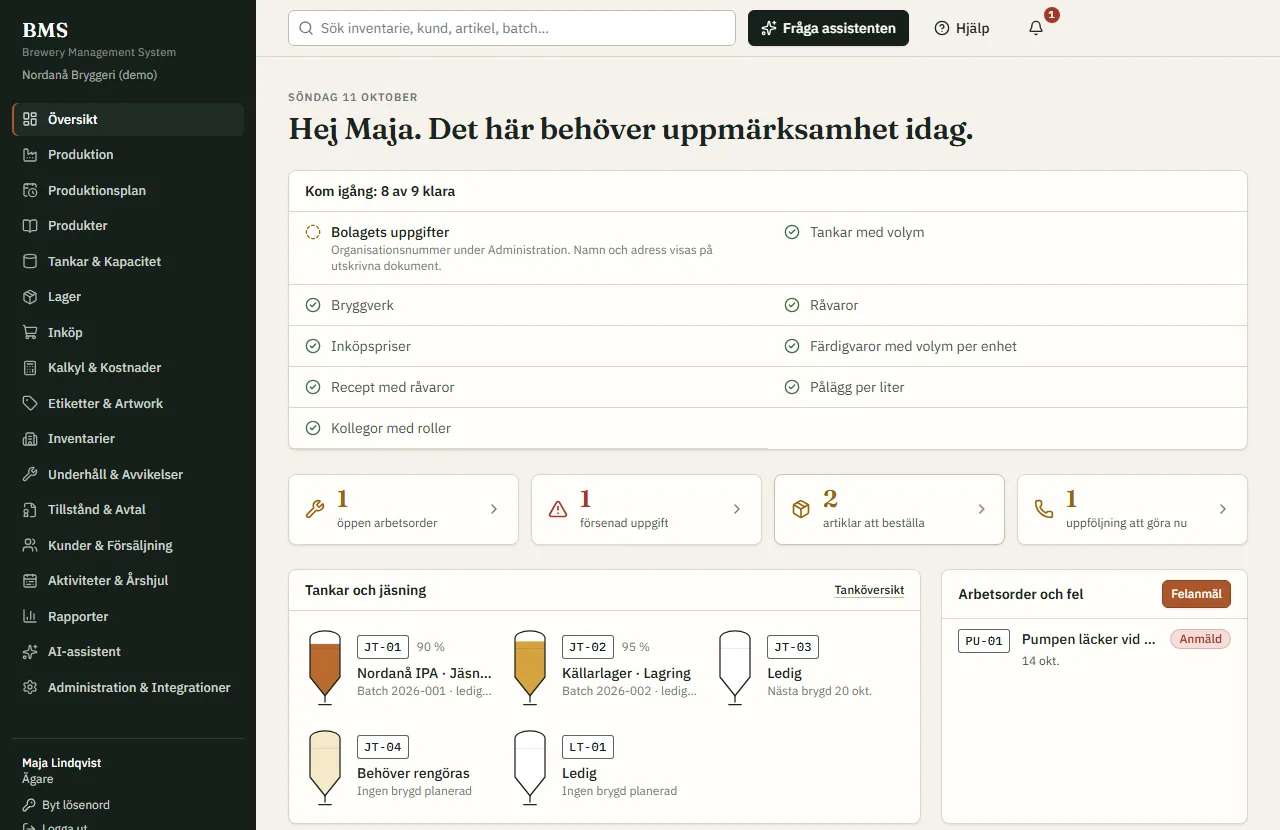This screenshot has height=830, width=1280.
Task: Open Aktiviteter & Årshjul menu item
Action: click(x=128, y=581)
